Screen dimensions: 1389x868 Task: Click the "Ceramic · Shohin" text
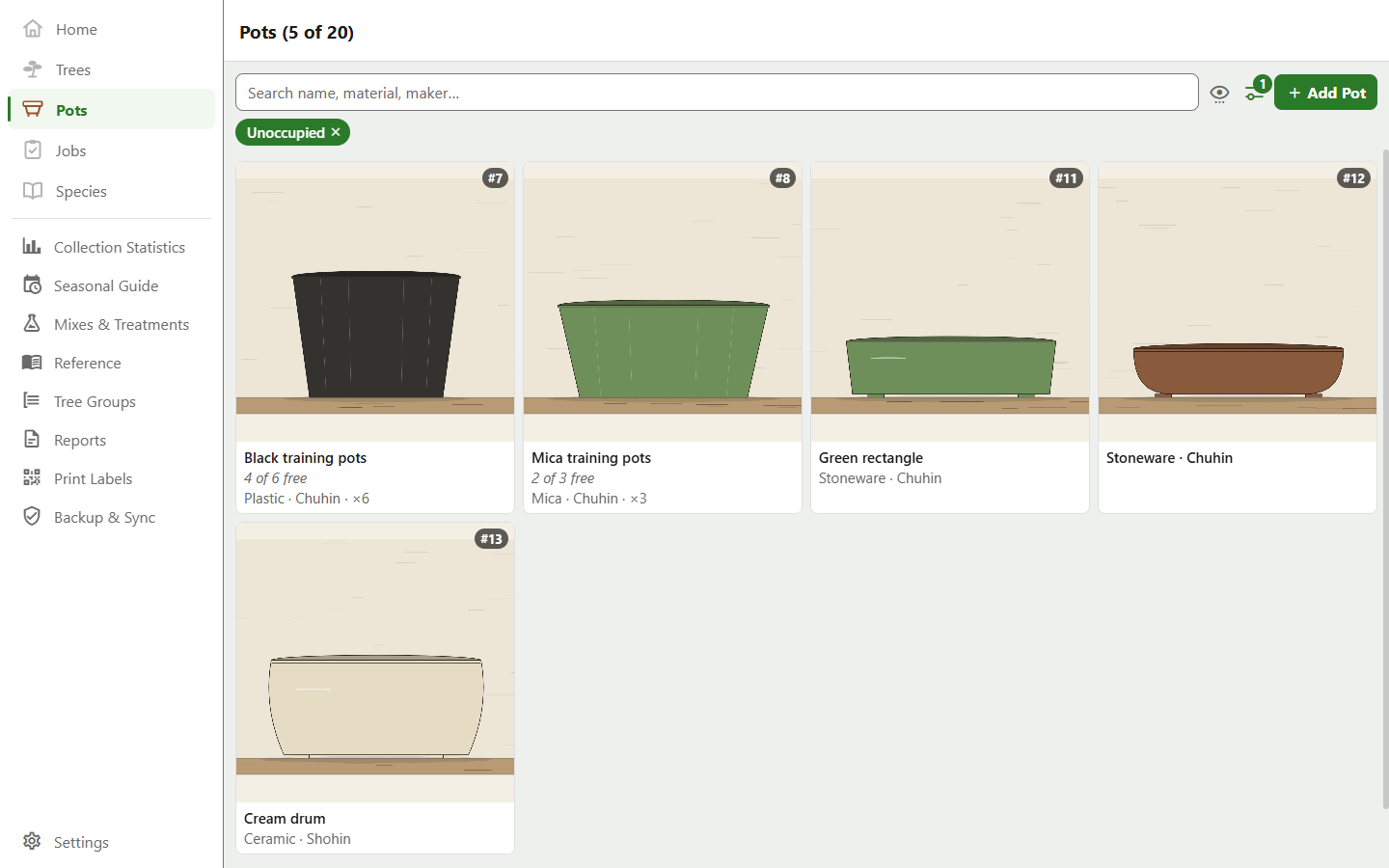click(297, 839)
